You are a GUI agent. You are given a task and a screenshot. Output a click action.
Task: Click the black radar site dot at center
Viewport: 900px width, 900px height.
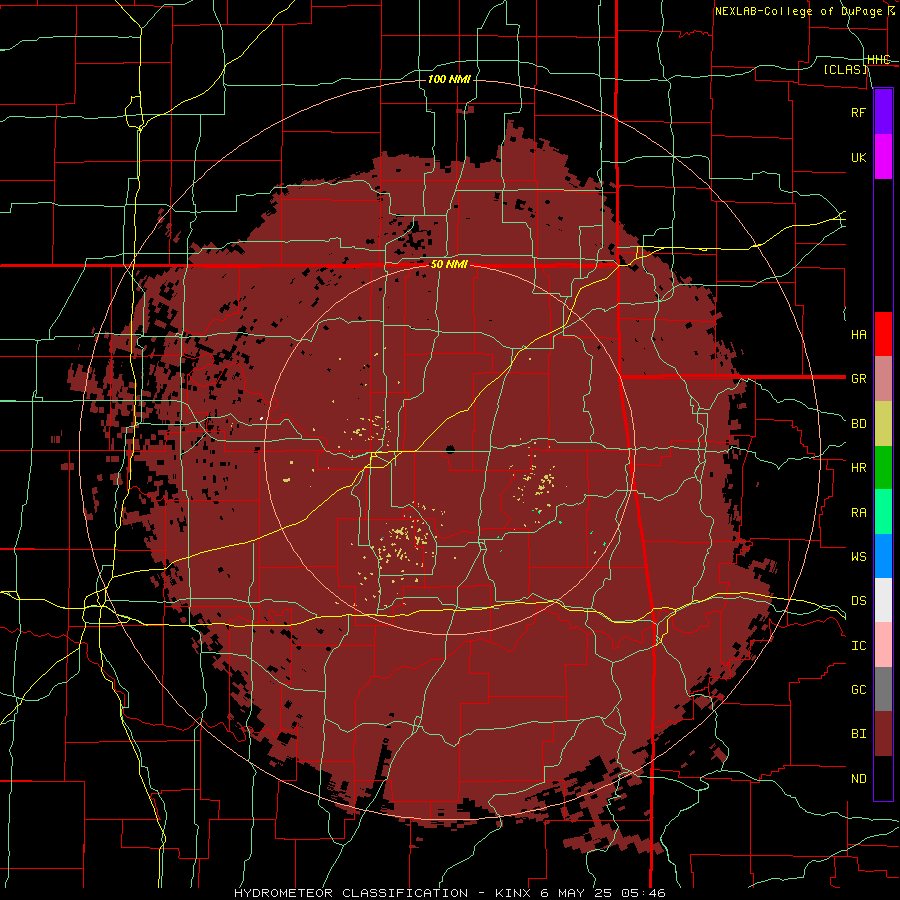coord(450,449)
